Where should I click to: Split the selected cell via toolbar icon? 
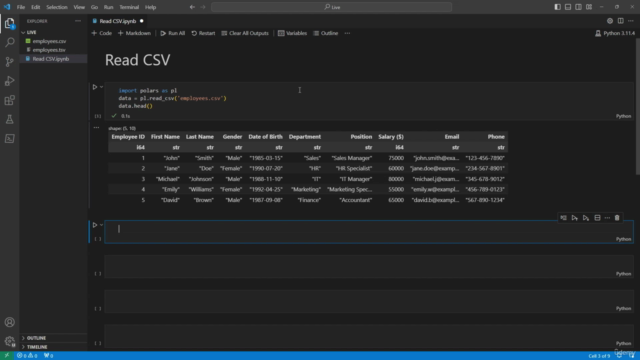click(x=598, y=218)
